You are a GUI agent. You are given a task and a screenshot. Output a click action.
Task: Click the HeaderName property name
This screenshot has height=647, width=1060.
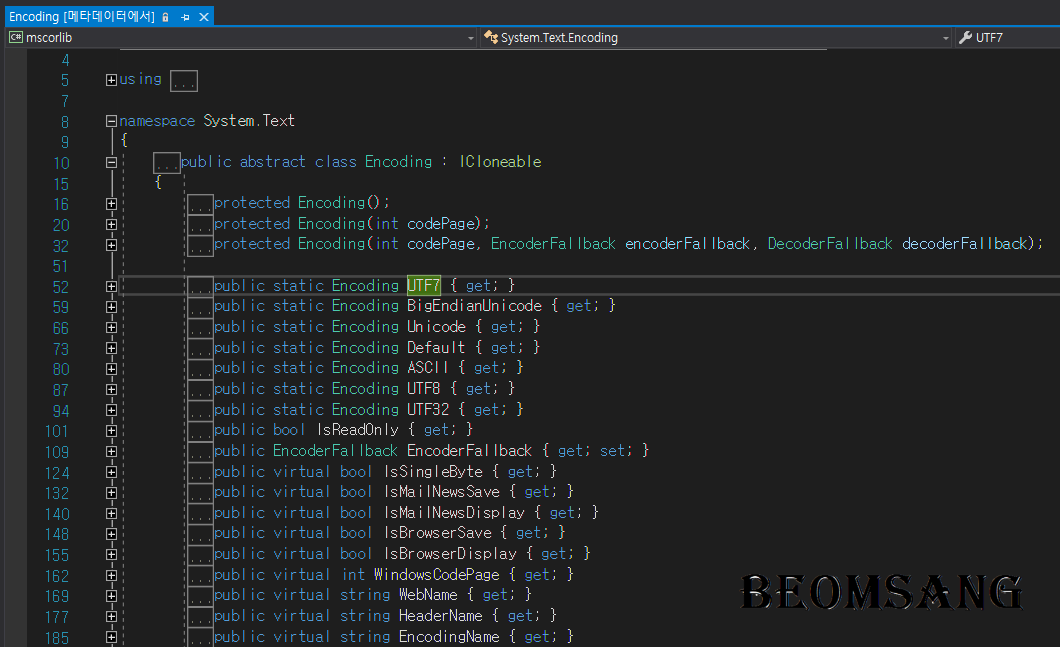point(441,615)
